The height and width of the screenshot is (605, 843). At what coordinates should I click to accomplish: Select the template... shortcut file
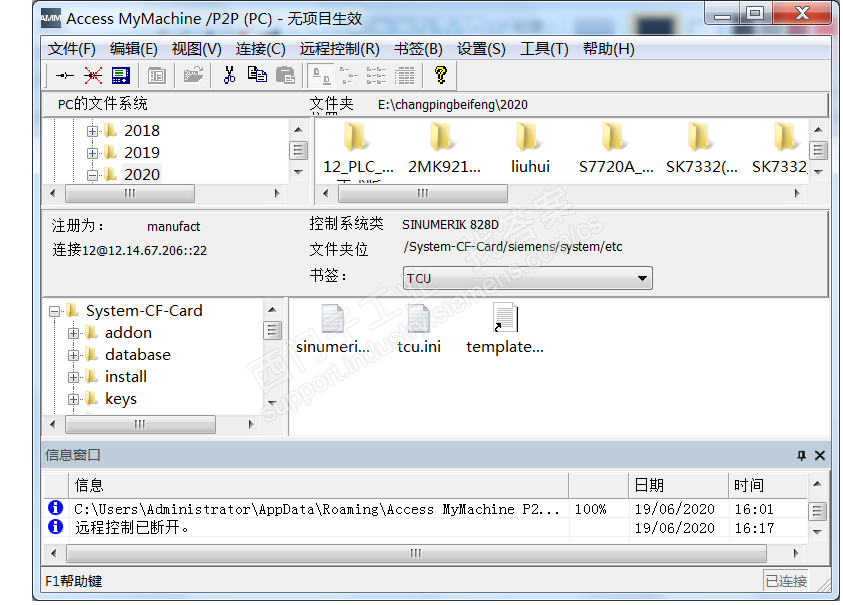point(505,329)
